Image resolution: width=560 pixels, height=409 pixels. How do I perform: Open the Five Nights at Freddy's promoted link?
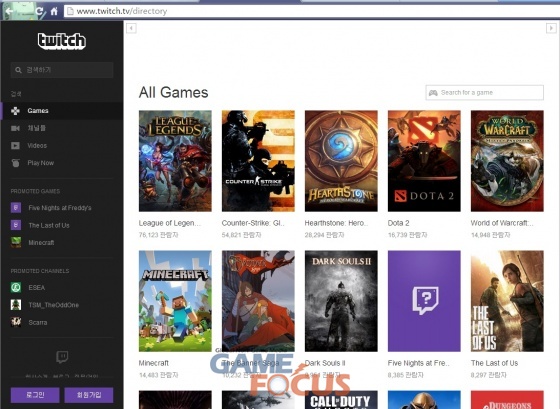click(60, 208)
